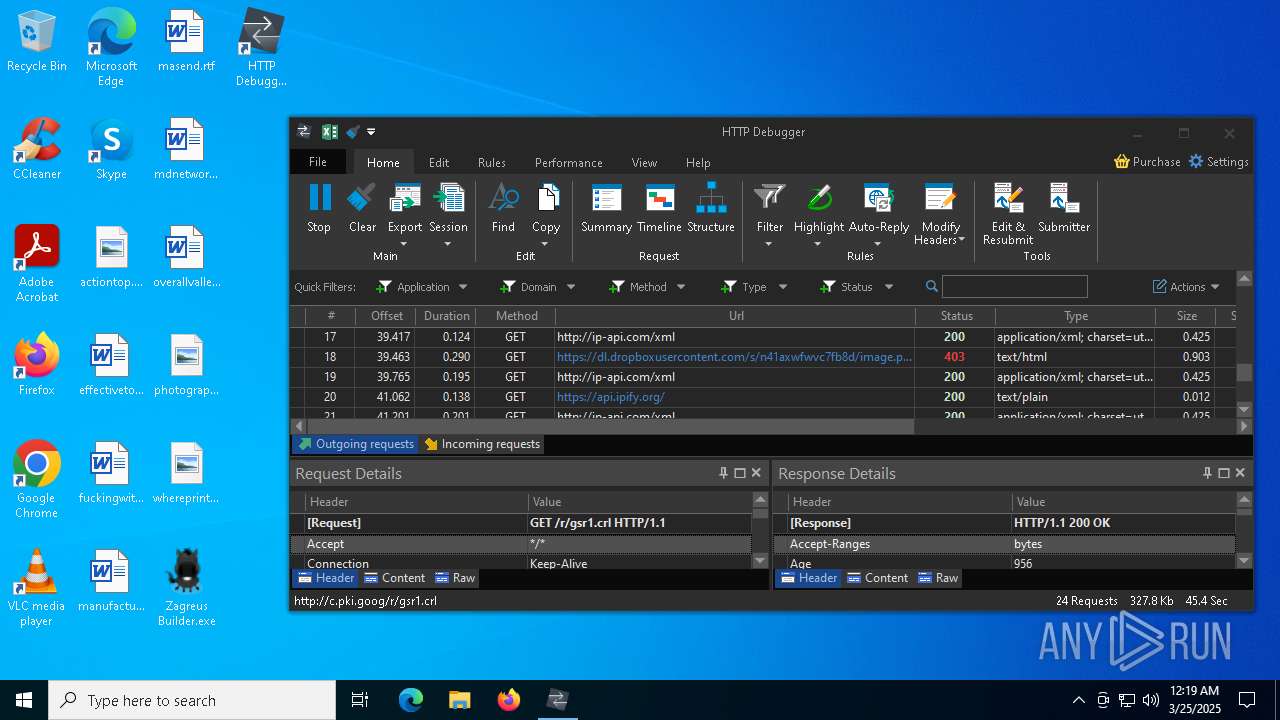Image resolution: width=1280 pixels, height=720 pixels.
Task: Switch to the View ribbon tab
Action: coord(644,162)
